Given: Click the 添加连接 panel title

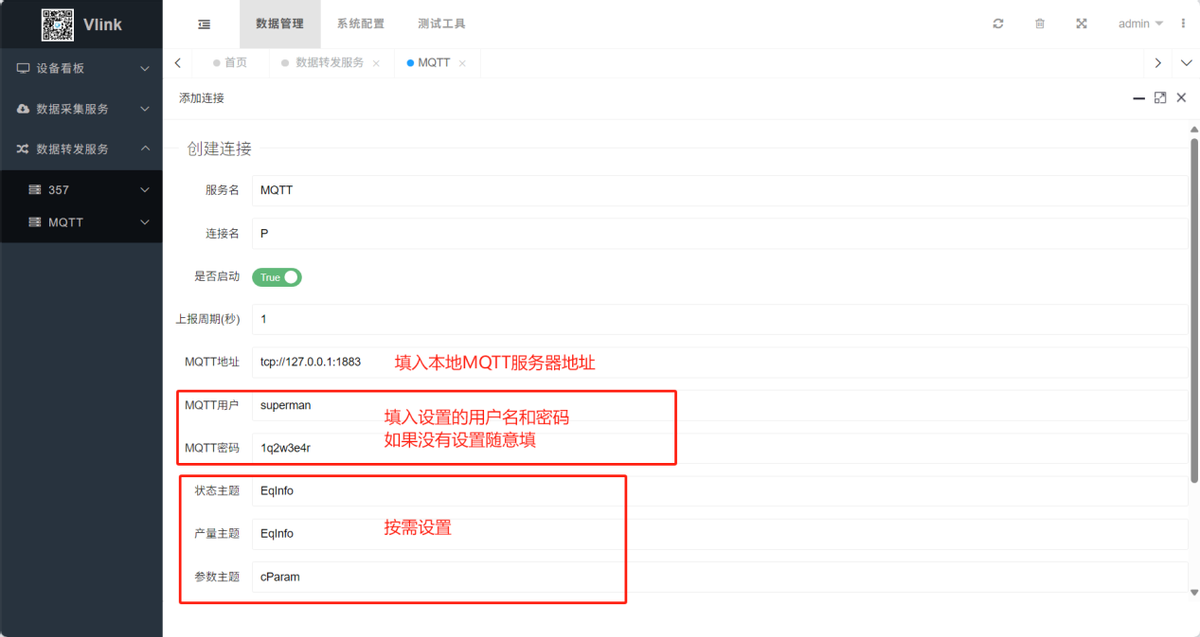Looking at the screenshot, I should (201, 98).
